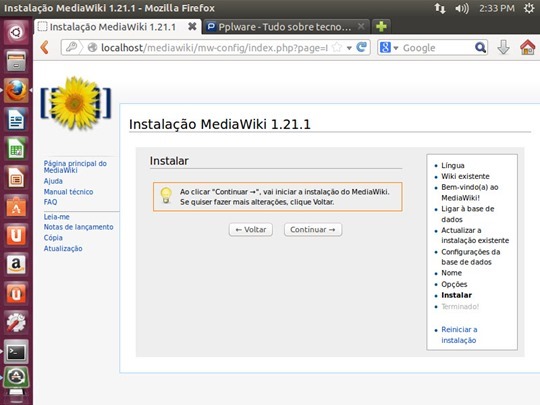
Task: Open the Cópia link
Action: coord(53,238)
